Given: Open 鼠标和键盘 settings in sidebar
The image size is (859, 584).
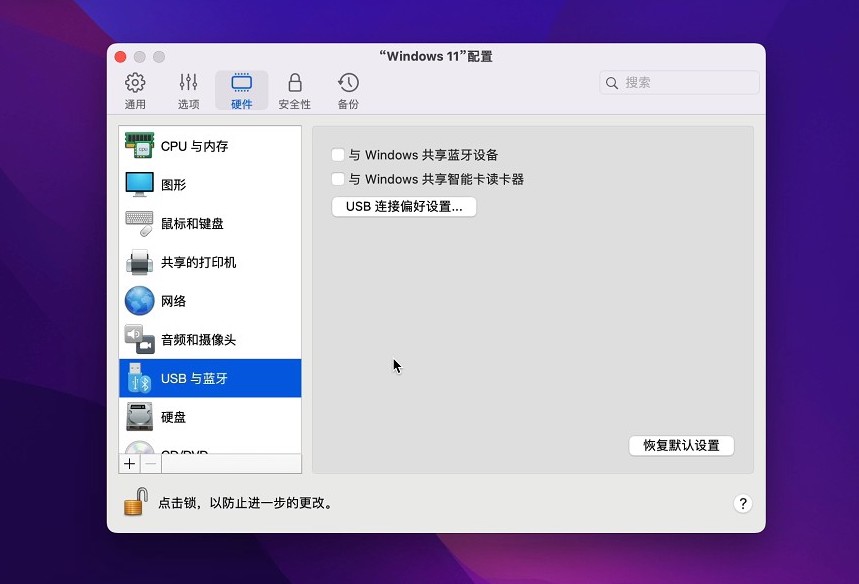Looking at the screenshot, I should pyautogui.click(x=191, y=224).
